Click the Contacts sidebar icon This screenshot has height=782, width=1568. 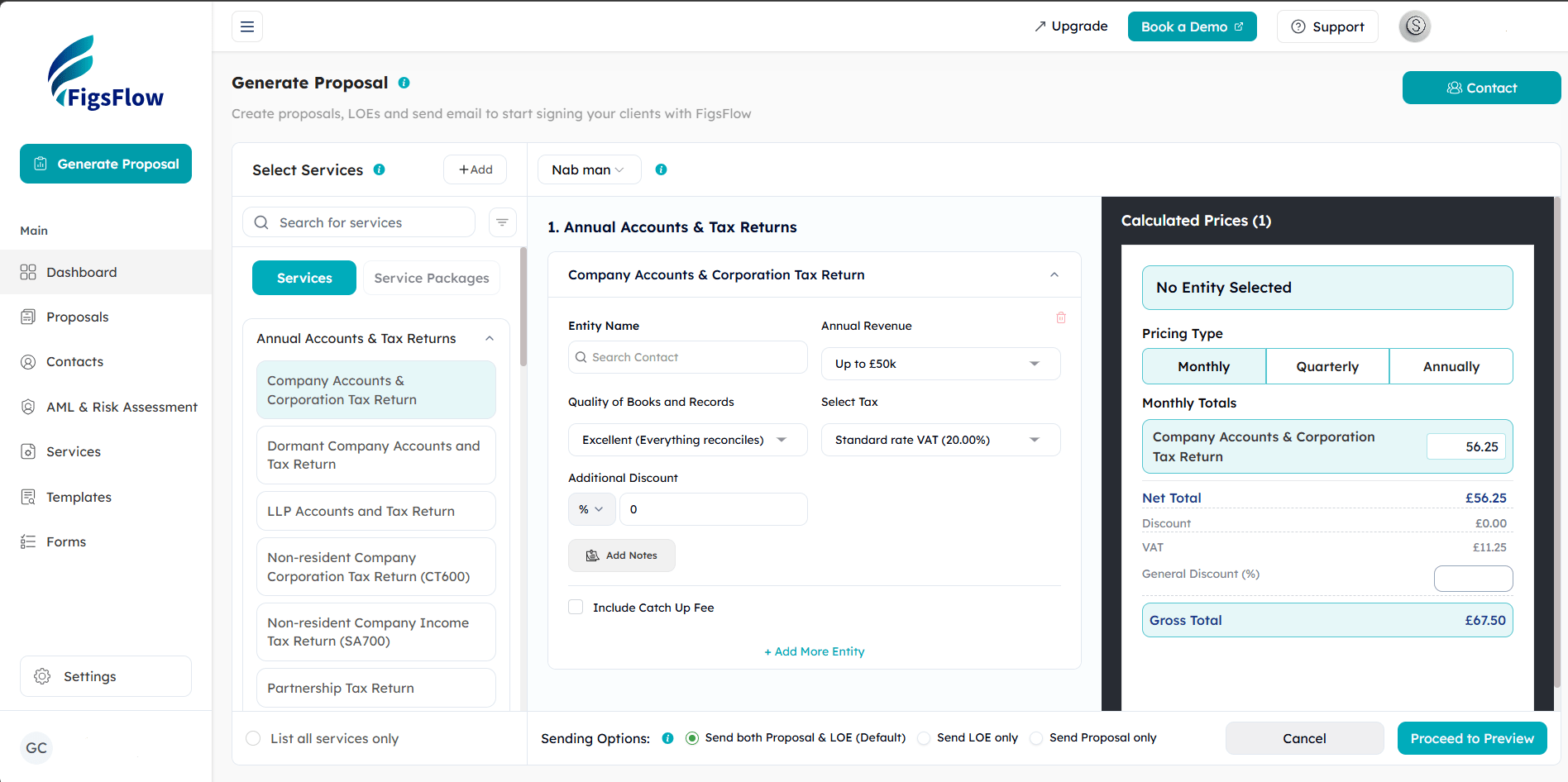coord(28,362)
